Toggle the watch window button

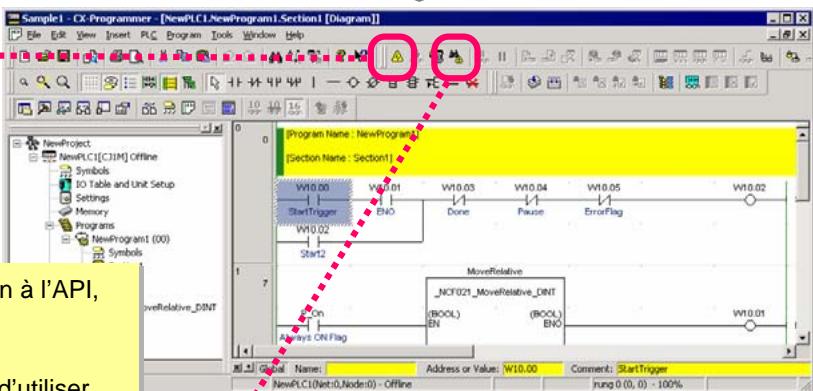(x=63, y=108)
